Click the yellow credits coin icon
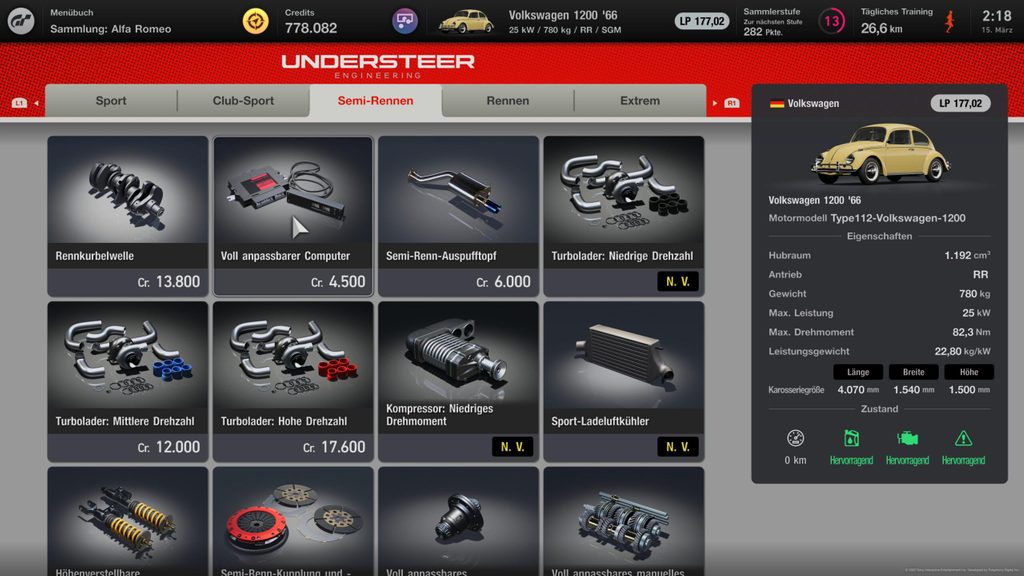 click(255, 21)
